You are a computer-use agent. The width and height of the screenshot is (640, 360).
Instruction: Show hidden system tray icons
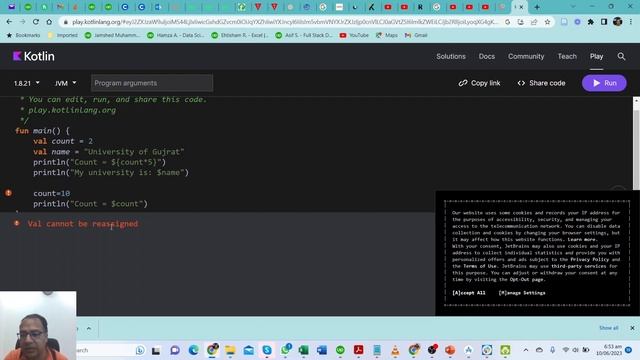(526, 350)
